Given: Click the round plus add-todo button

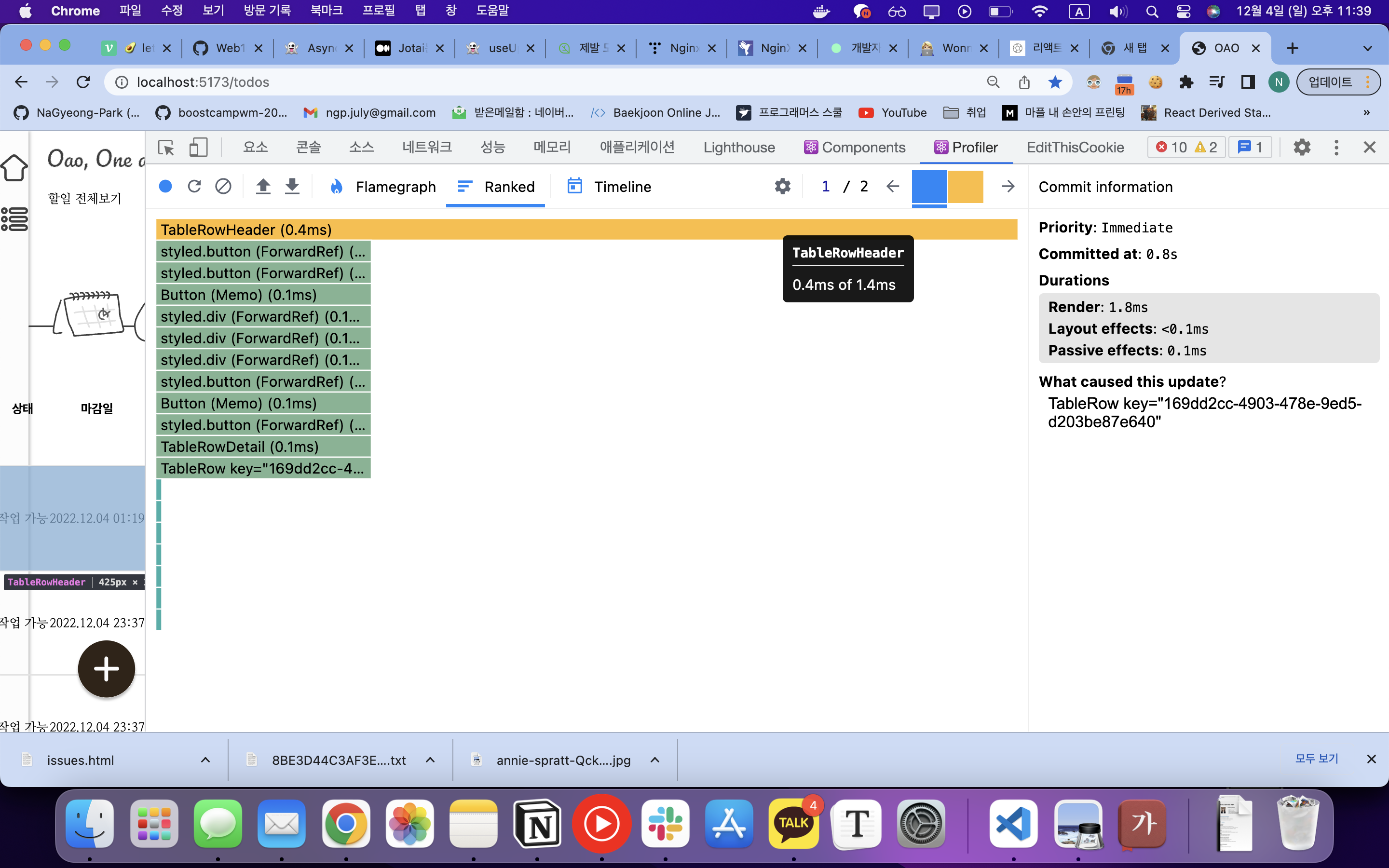Looking at the screenshot, I should click(106, 669).
